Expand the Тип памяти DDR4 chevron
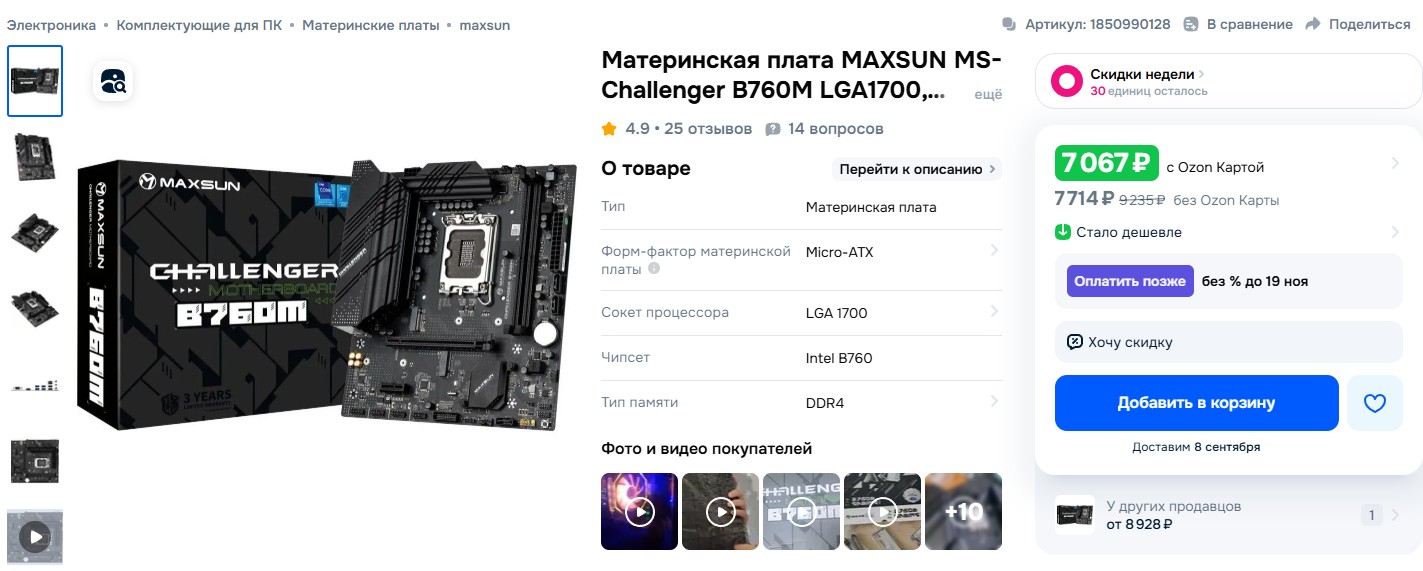1423x571 pixels. [x=994, y=402]
